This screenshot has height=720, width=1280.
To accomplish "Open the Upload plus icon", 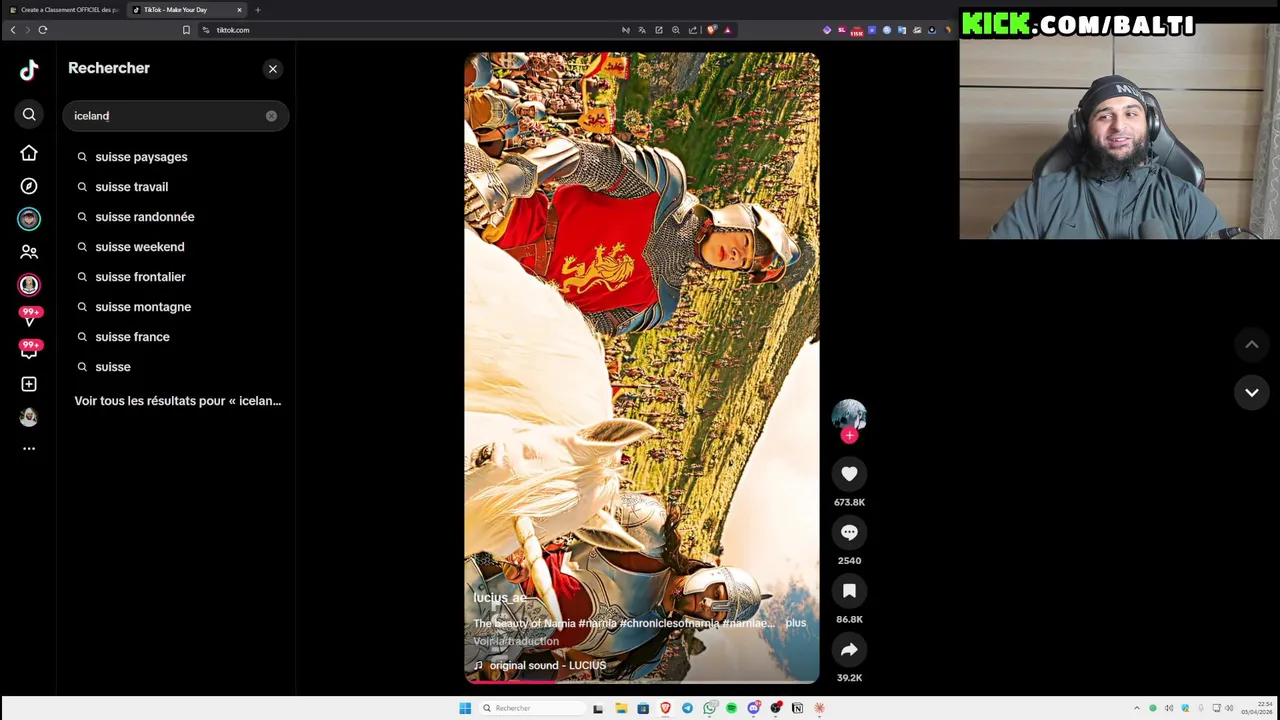I will point(29,384).
